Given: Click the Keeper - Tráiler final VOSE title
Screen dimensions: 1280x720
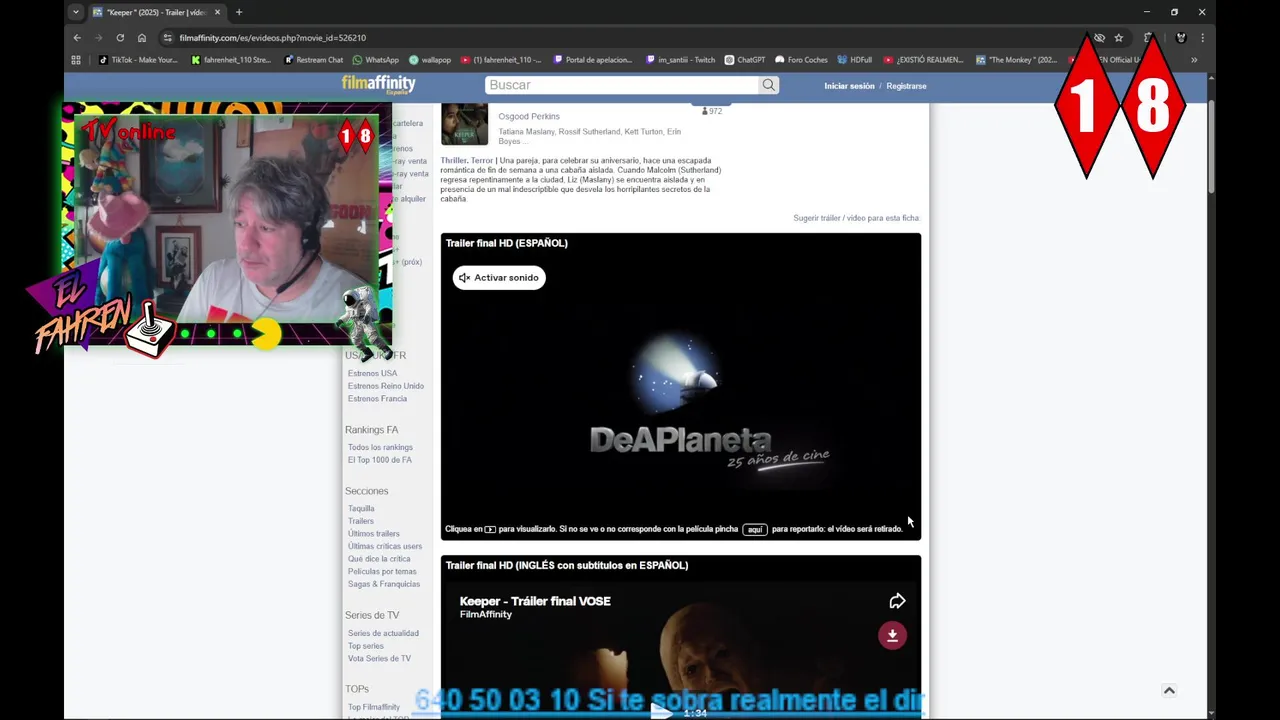Looking at the screenshot, I should pyautogui.click(x=535, y=601).
